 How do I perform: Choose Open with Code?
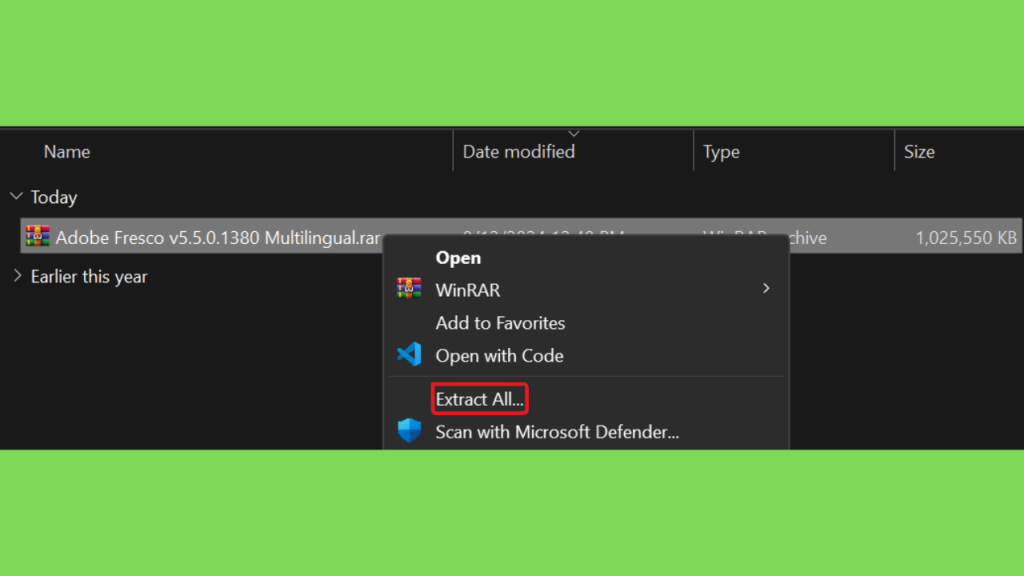tap(500, 356)
